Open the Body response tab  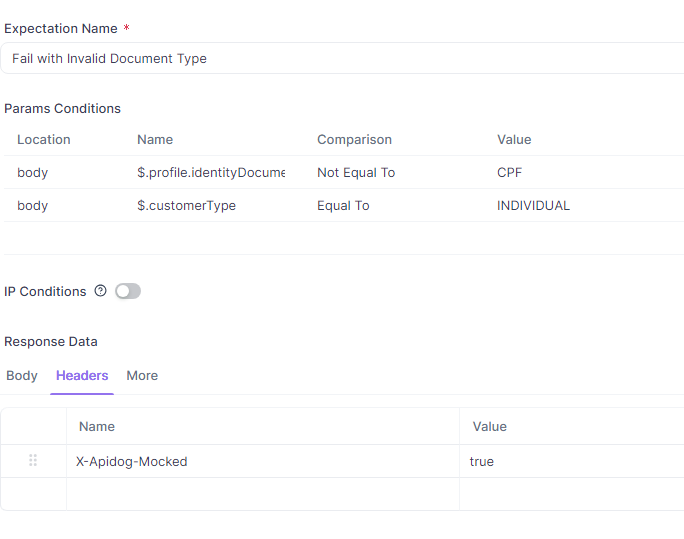(x=22, y=376)
